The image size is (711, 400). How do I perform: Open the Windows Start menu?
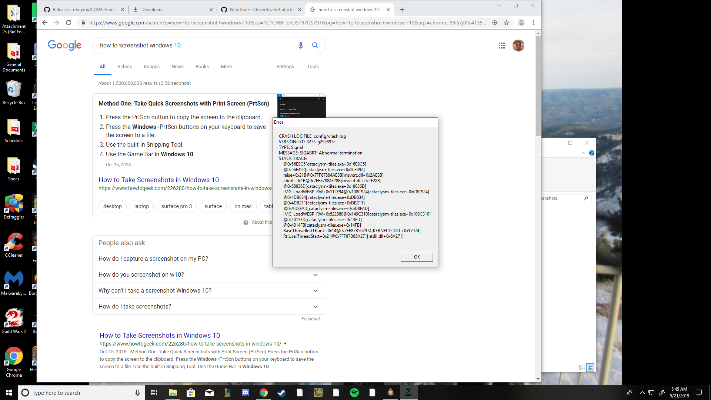point(9,391)
